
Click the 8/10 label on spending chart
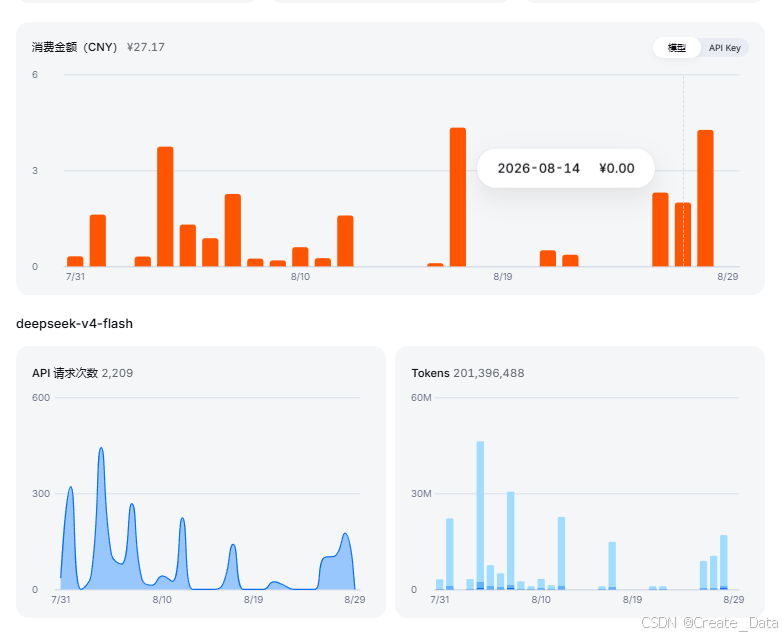pos(300,276)
